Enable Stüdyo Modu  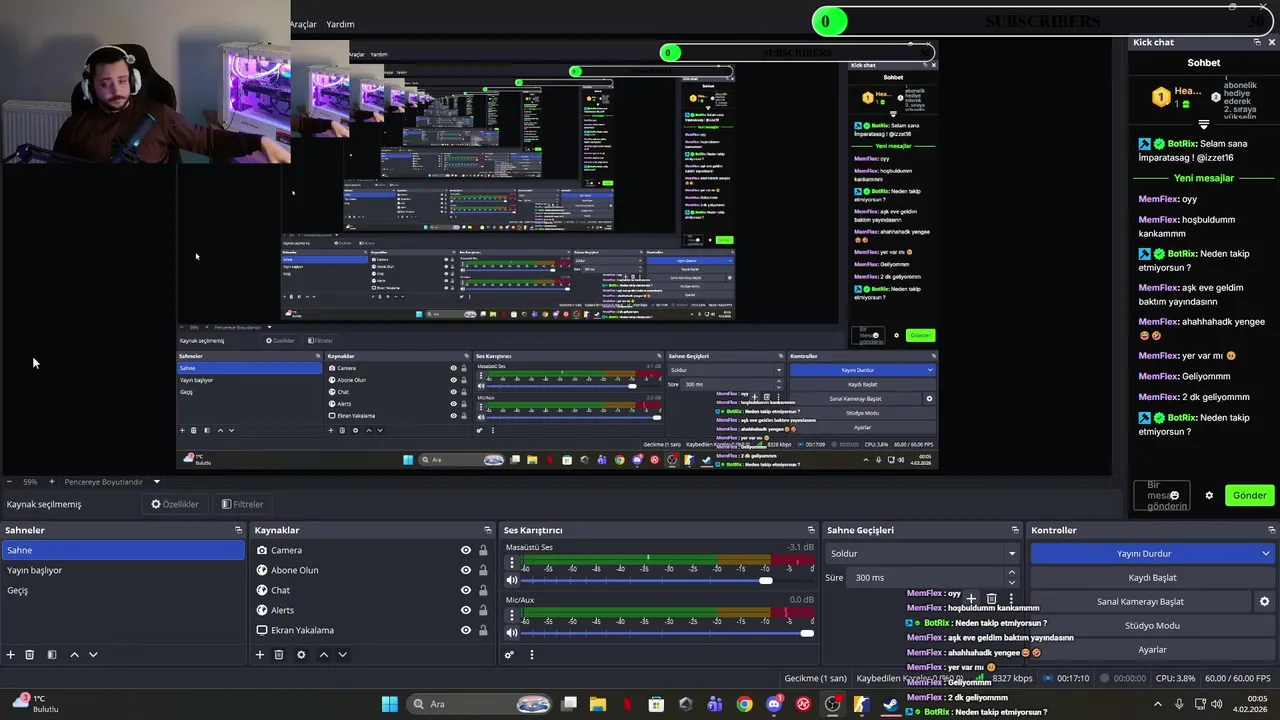pos(1152,625)
